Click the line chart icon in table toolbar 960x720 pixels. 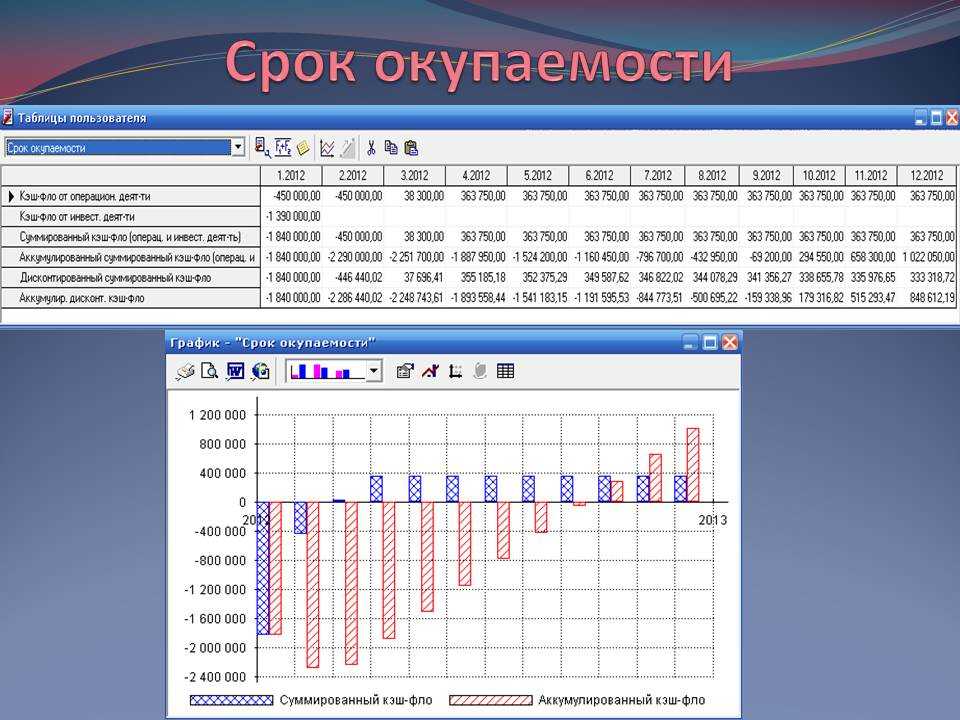click(327, 147)
